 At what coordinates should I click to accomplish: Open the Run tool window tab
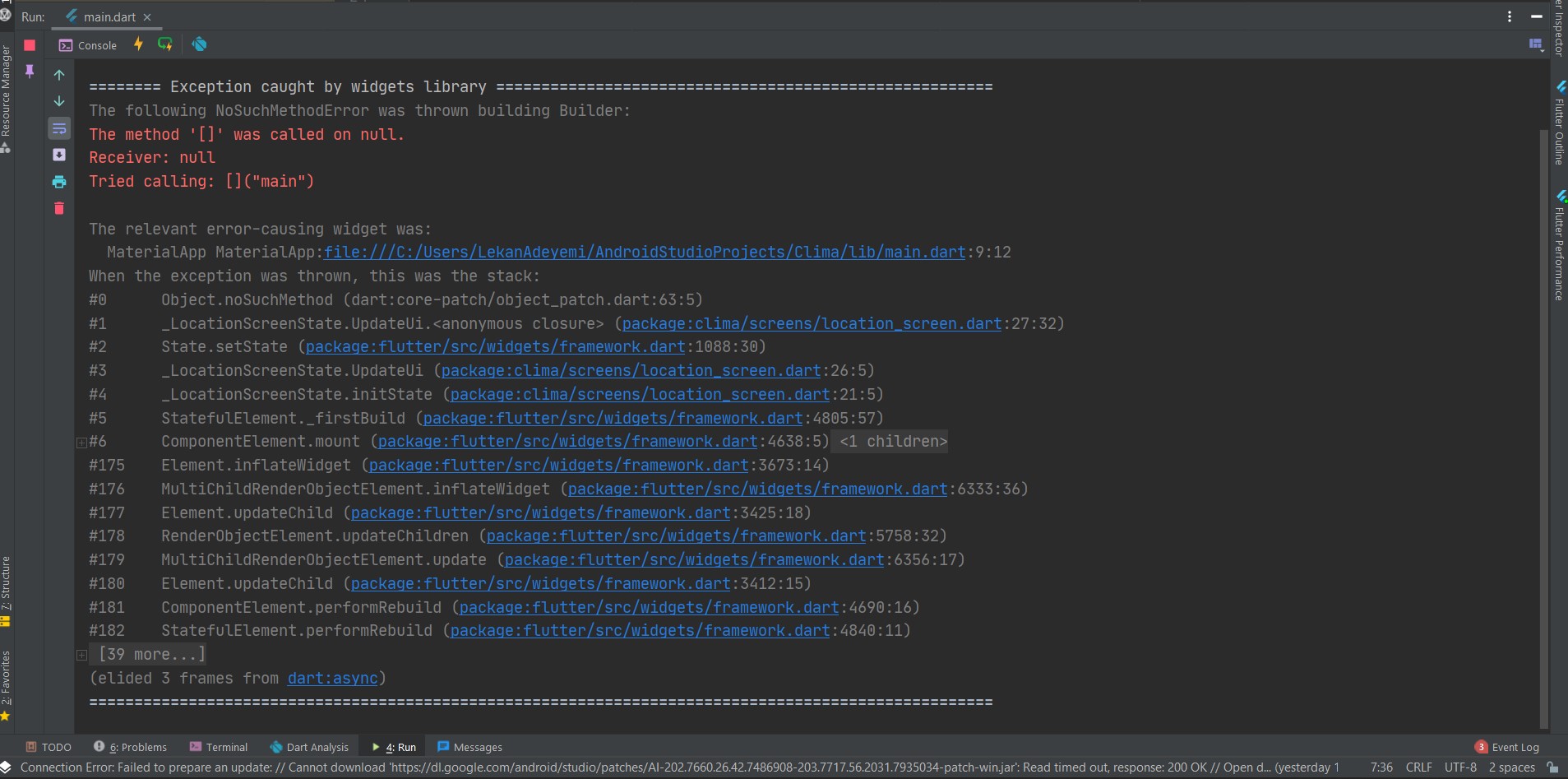tap(394, 747)
